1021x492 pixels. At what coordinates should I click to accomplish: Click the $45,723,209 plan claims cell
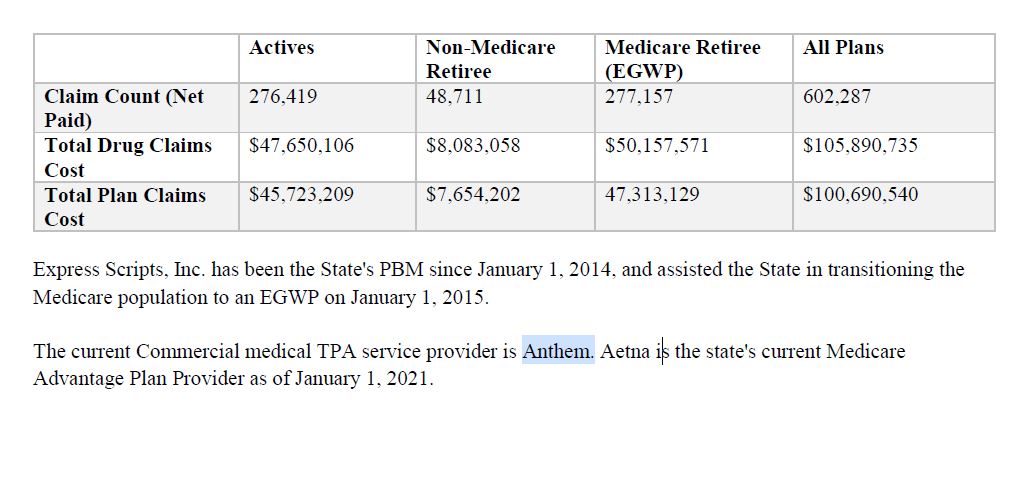click(301, 195)
